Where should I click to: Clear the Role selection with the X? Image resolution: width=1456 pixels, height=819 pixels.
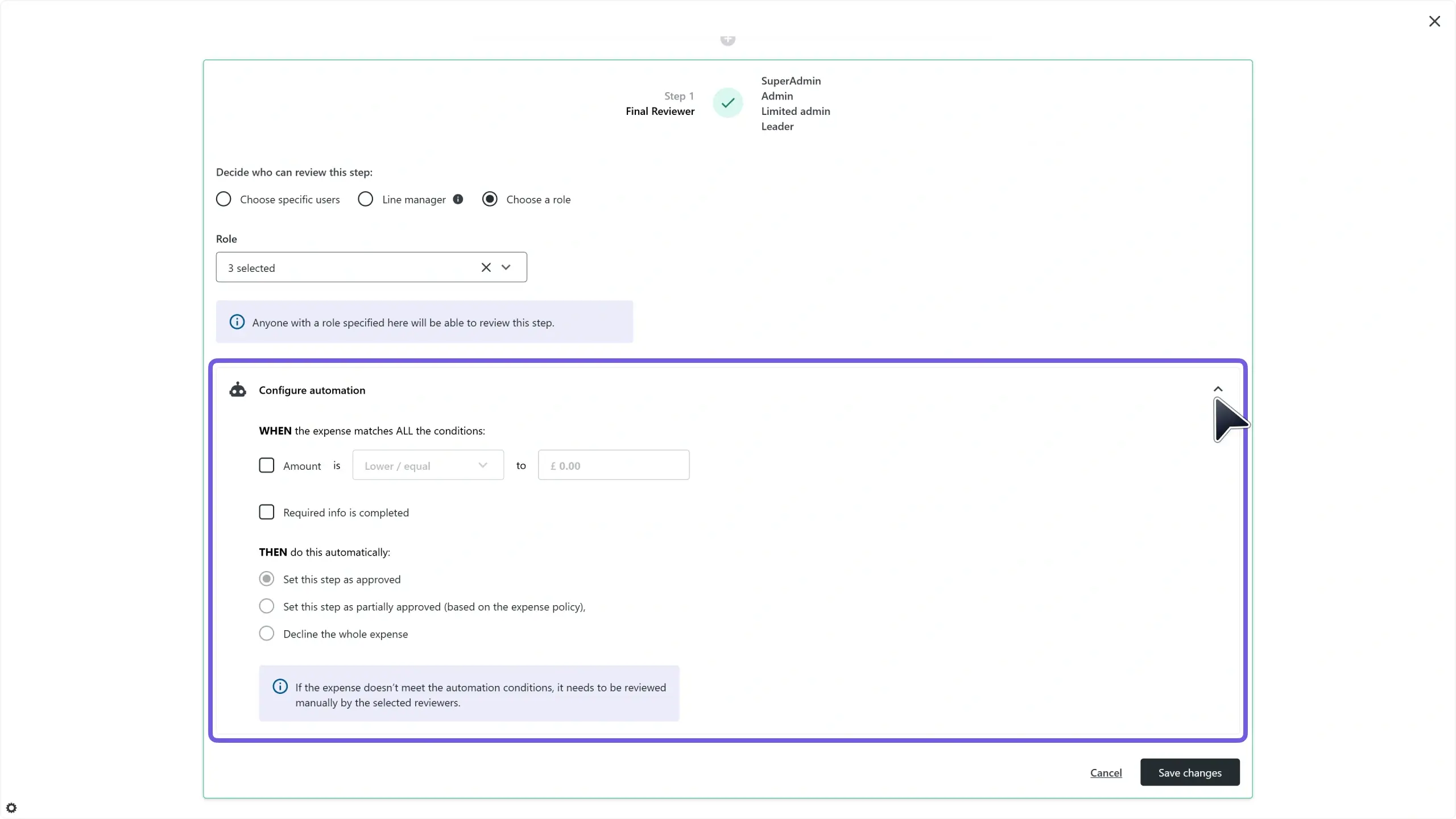(486, 267)
